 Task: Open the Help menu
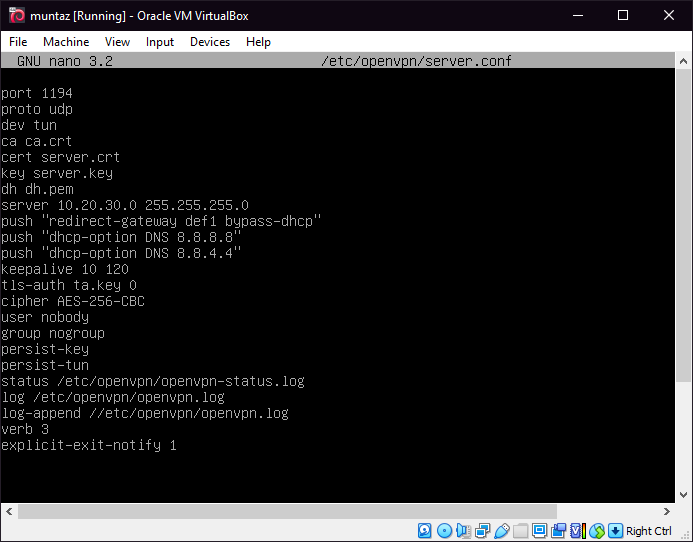tap(259, 42)
